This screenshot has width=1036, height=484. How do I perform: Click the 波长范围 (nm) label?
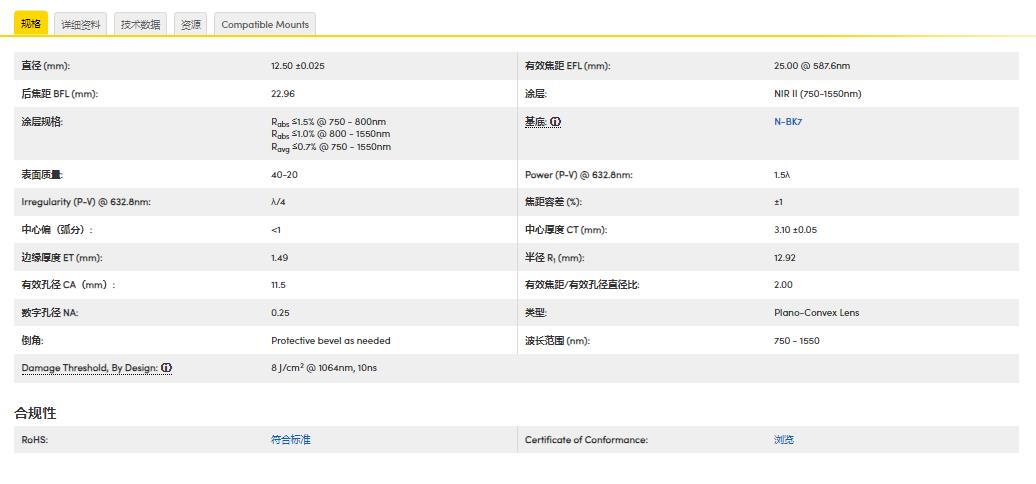[557, 341]
